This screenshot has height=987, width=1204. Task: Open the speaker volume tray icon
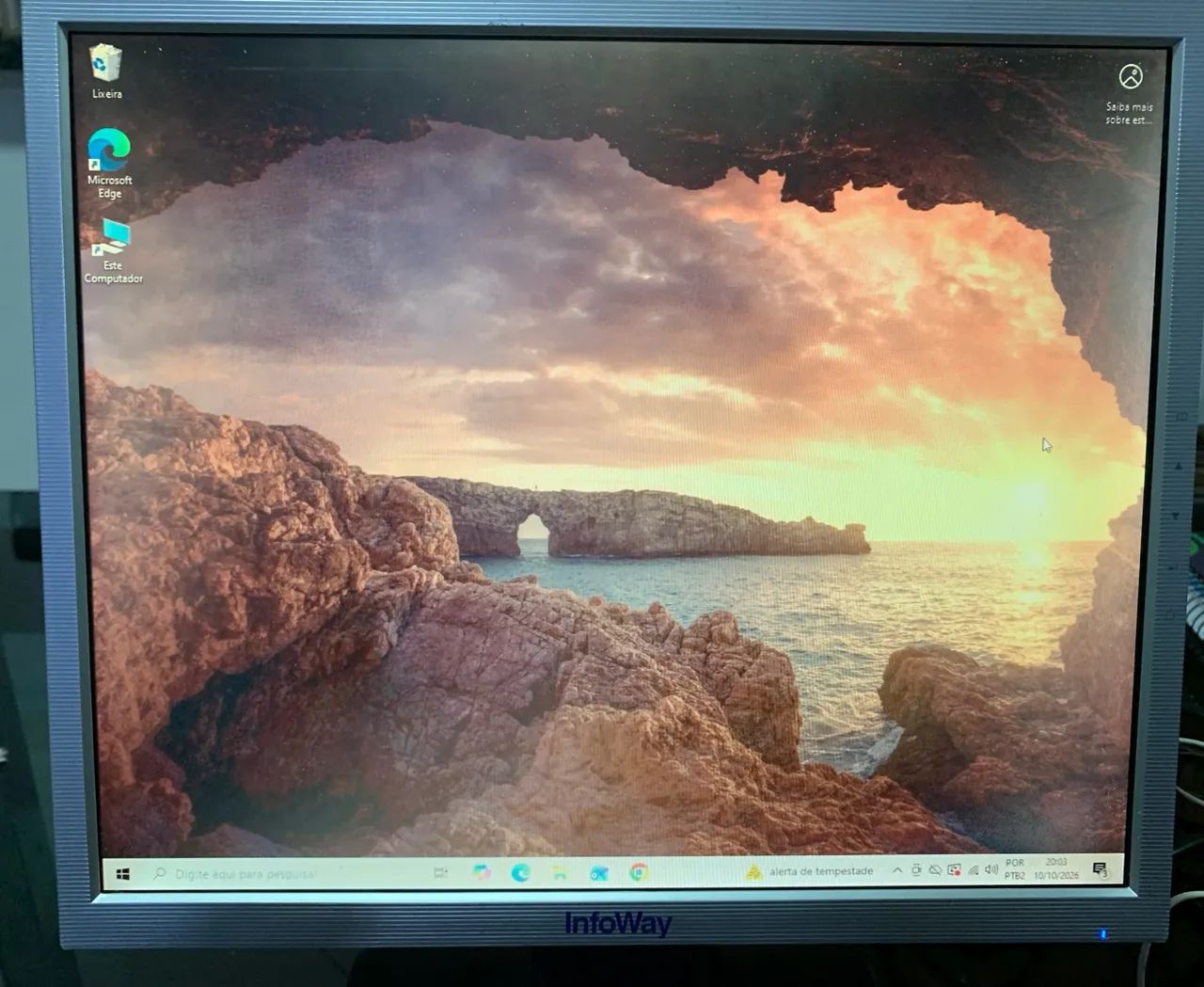(990, 869)
